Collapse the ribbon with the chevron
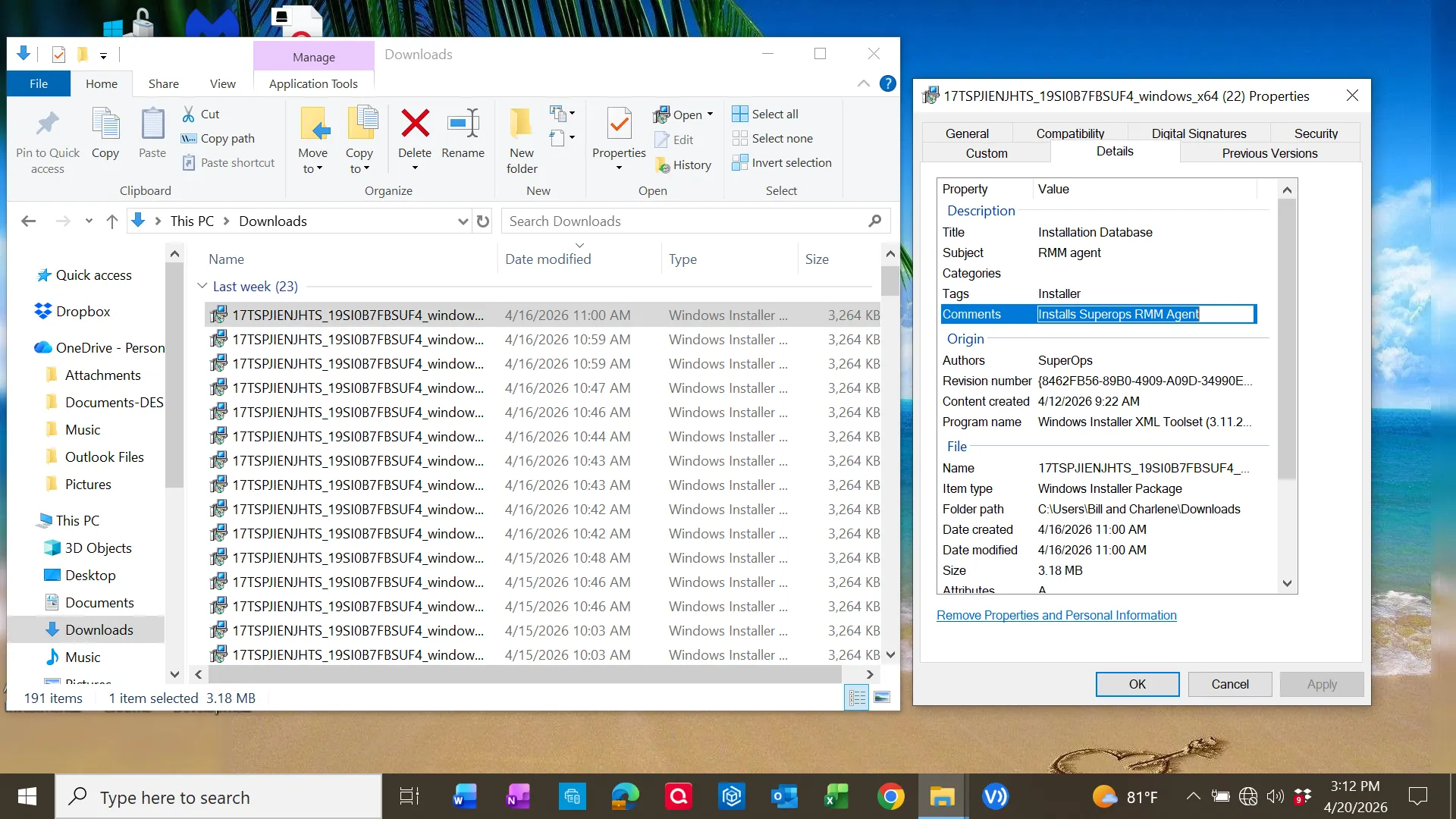 click(863, 83)
